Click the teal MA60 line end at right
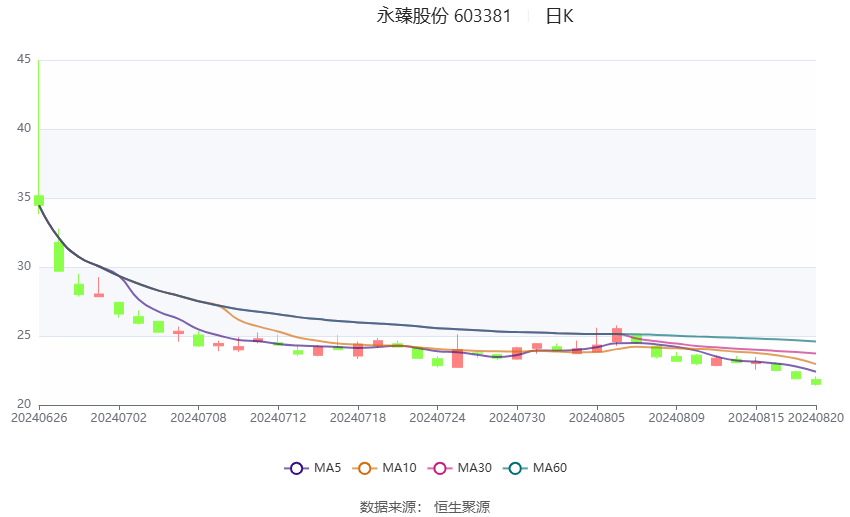This screenshot has height=517, width=850. coord(813,341)
